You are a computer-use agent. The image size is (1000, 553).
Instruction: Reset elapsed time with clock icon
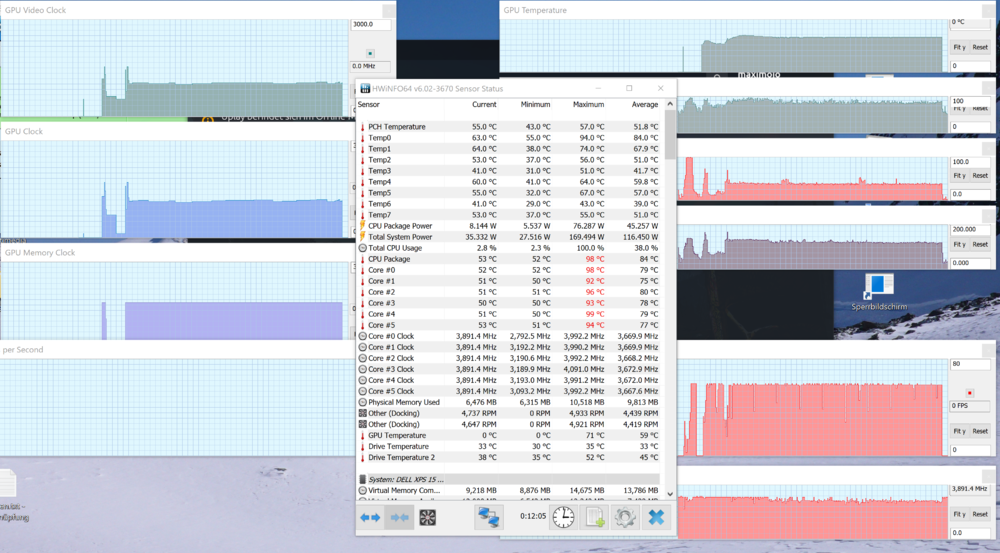(564, 517)
